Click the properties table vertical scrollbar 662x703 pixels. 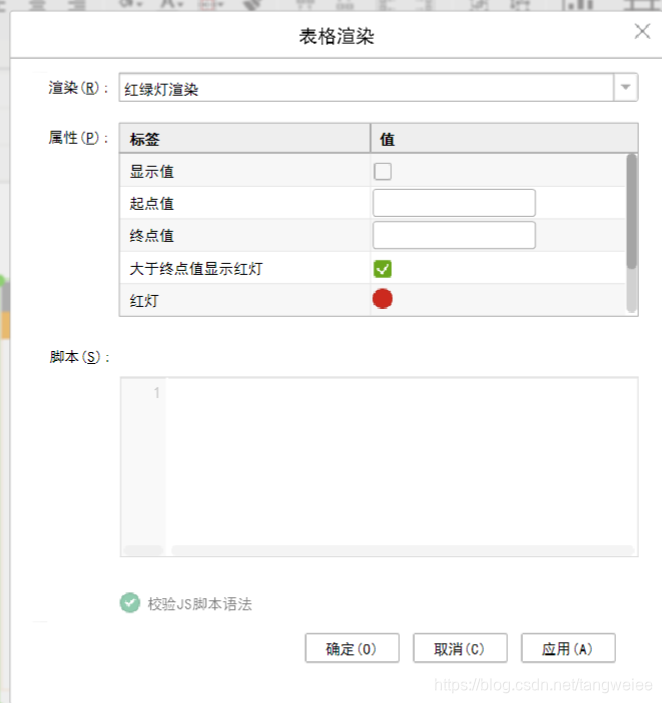coord(632,212)
